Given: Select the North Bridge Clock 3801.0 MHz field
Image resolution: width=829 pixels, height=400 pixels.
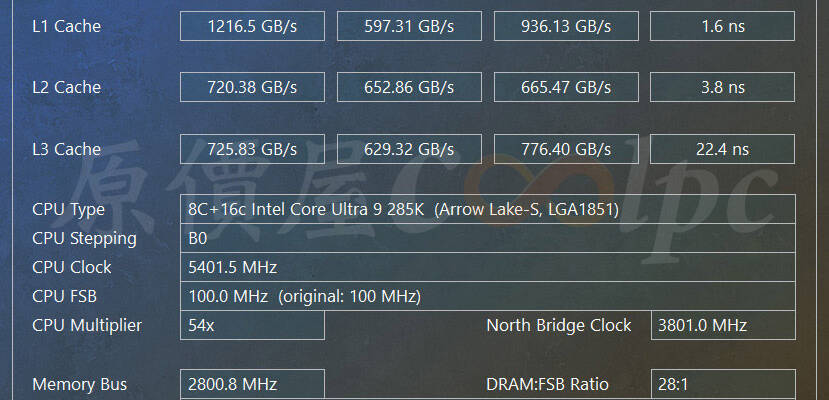Looking at the screenshot, I should coord(723,325).
